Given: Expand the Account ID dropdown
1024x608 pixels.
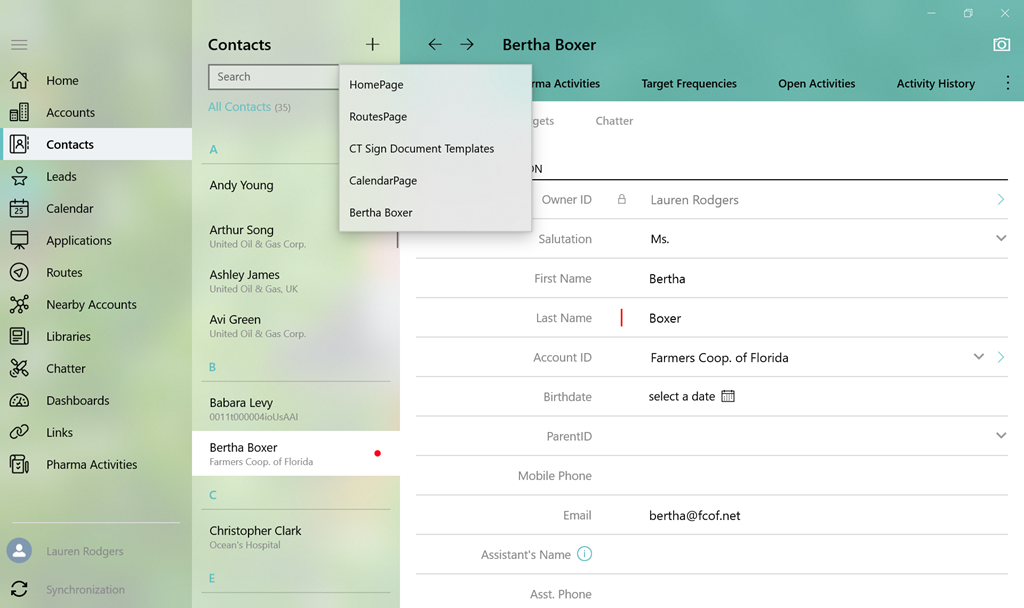Looking at the screenshot, I should [978, 357].
